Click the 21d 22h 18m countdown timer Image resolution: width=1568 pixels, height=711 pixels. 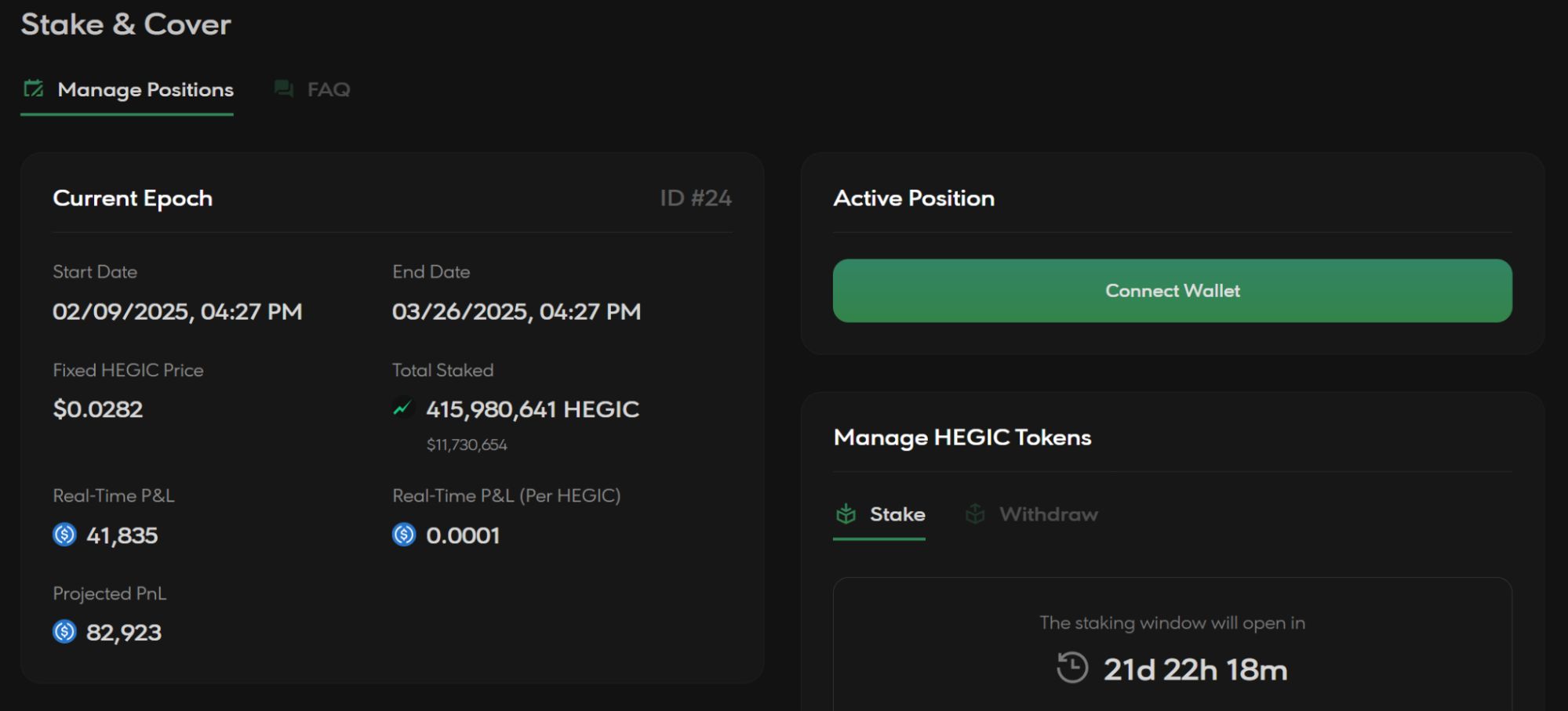(x=1195, y=669)
